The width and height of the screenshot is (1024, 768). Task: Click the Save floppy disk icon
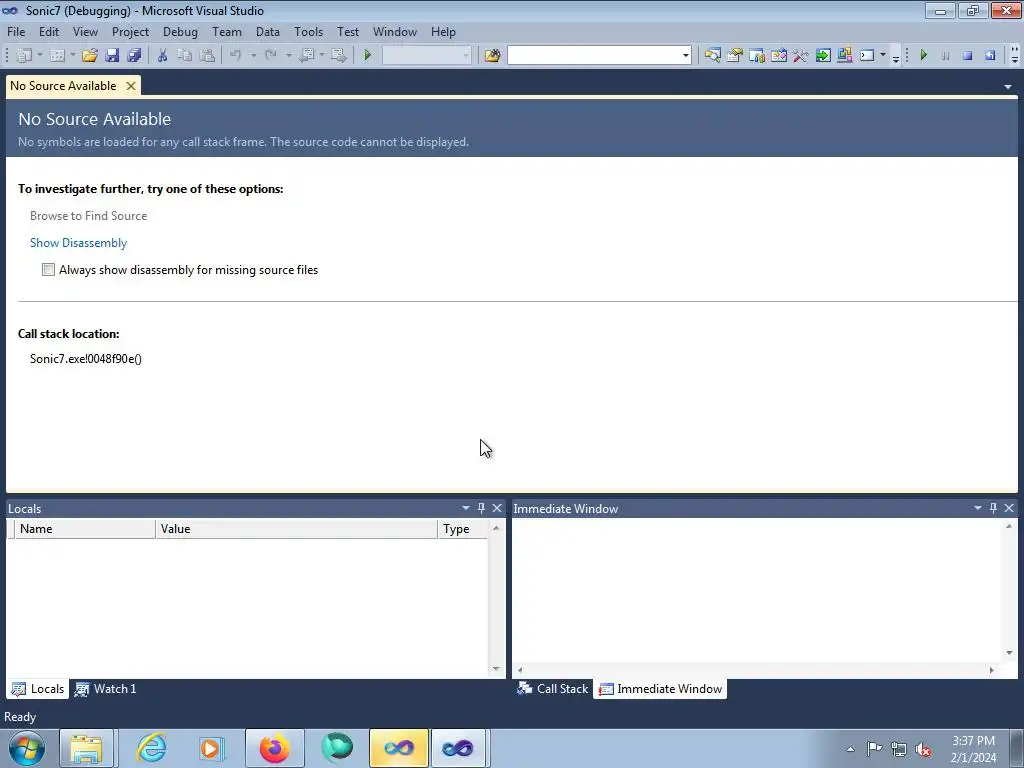112,56
